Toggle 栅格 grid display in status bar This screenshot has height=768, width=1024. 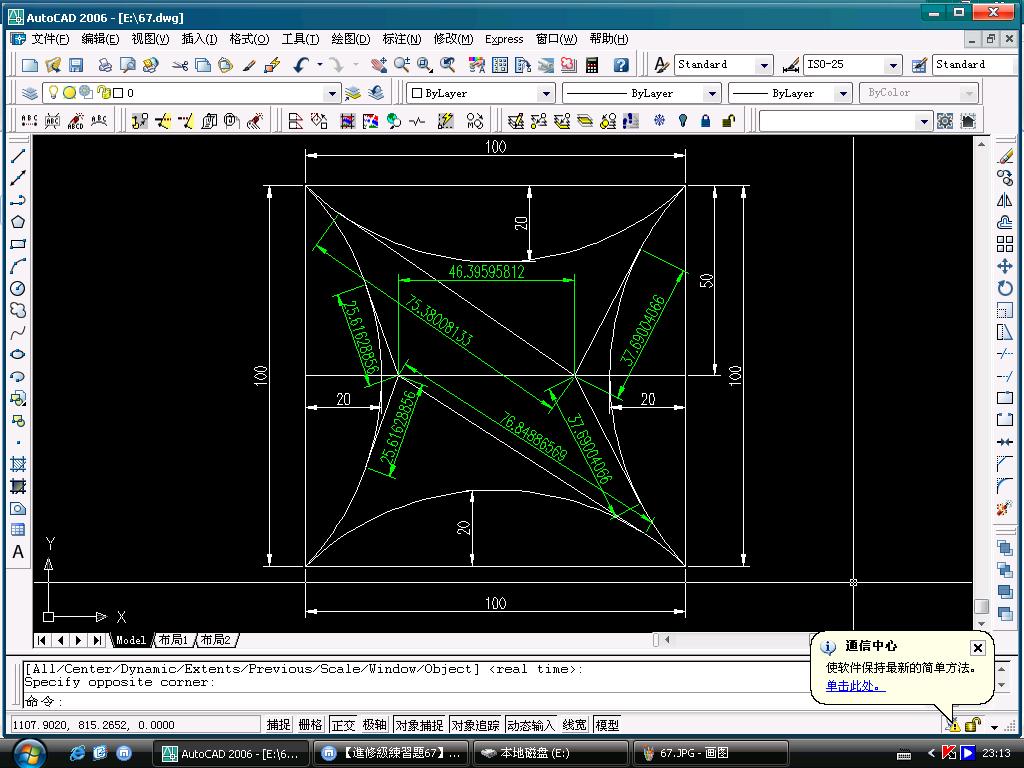pos(310,725)
